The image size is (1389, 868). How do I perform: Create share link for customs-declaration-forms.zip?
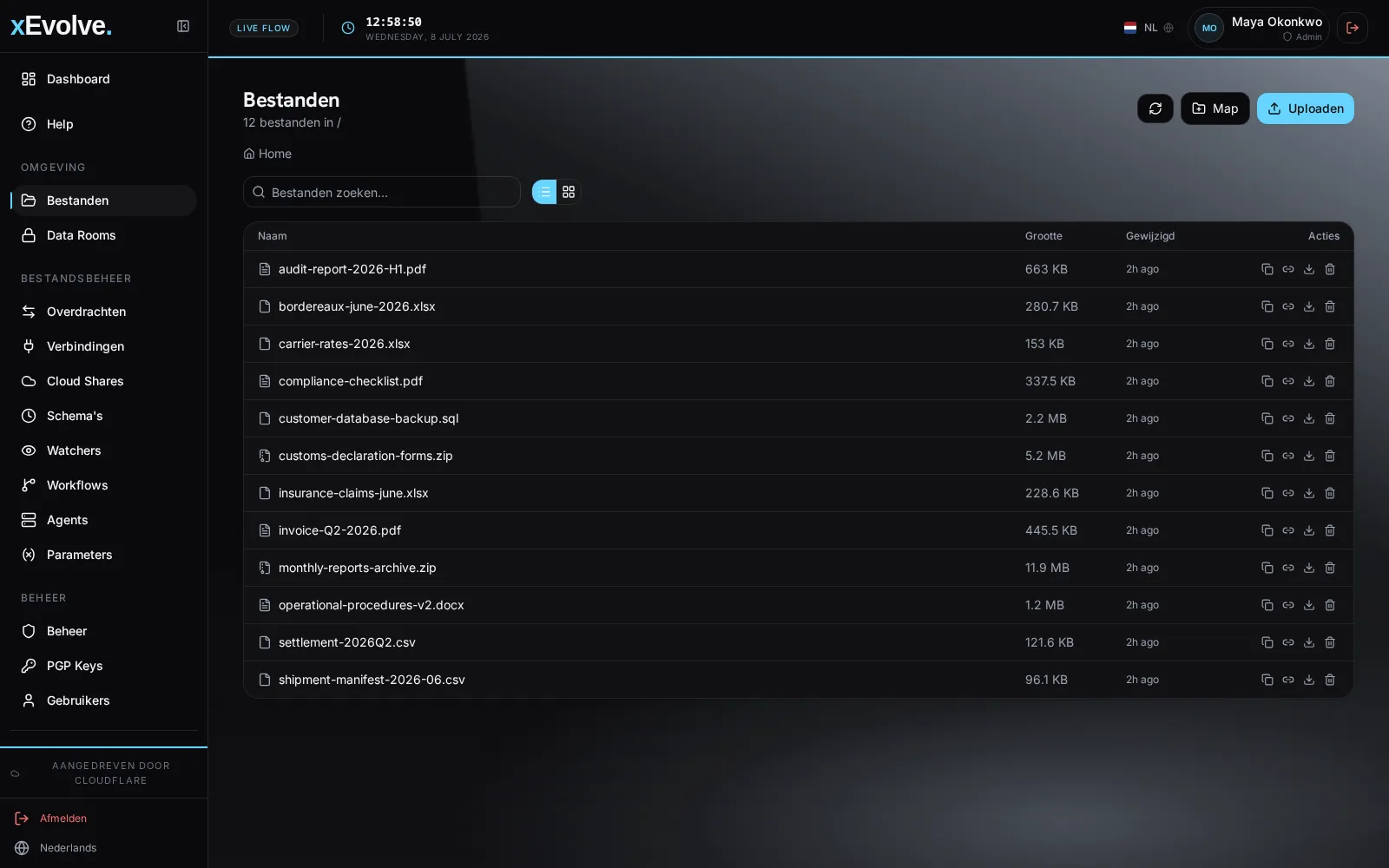pyautogui.click(x=1288, y=456)
